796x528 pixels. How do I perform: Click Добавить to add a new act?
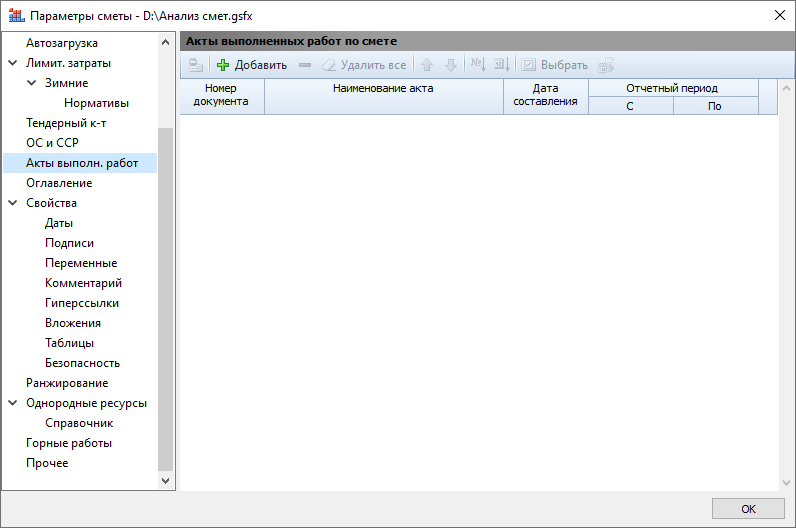[x=252, y=65]
